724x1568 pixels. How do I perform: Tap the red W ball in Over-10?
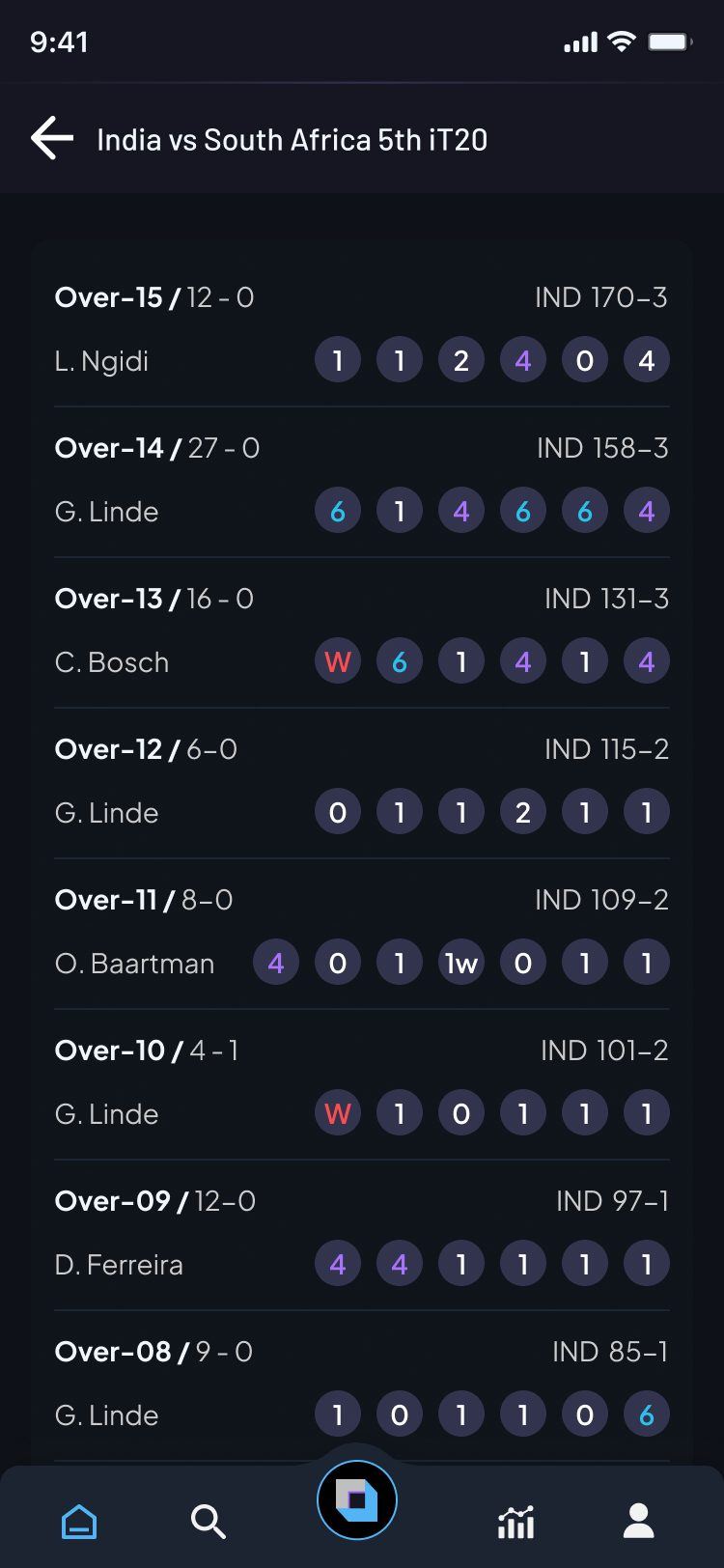click(x=338, y=1114)
